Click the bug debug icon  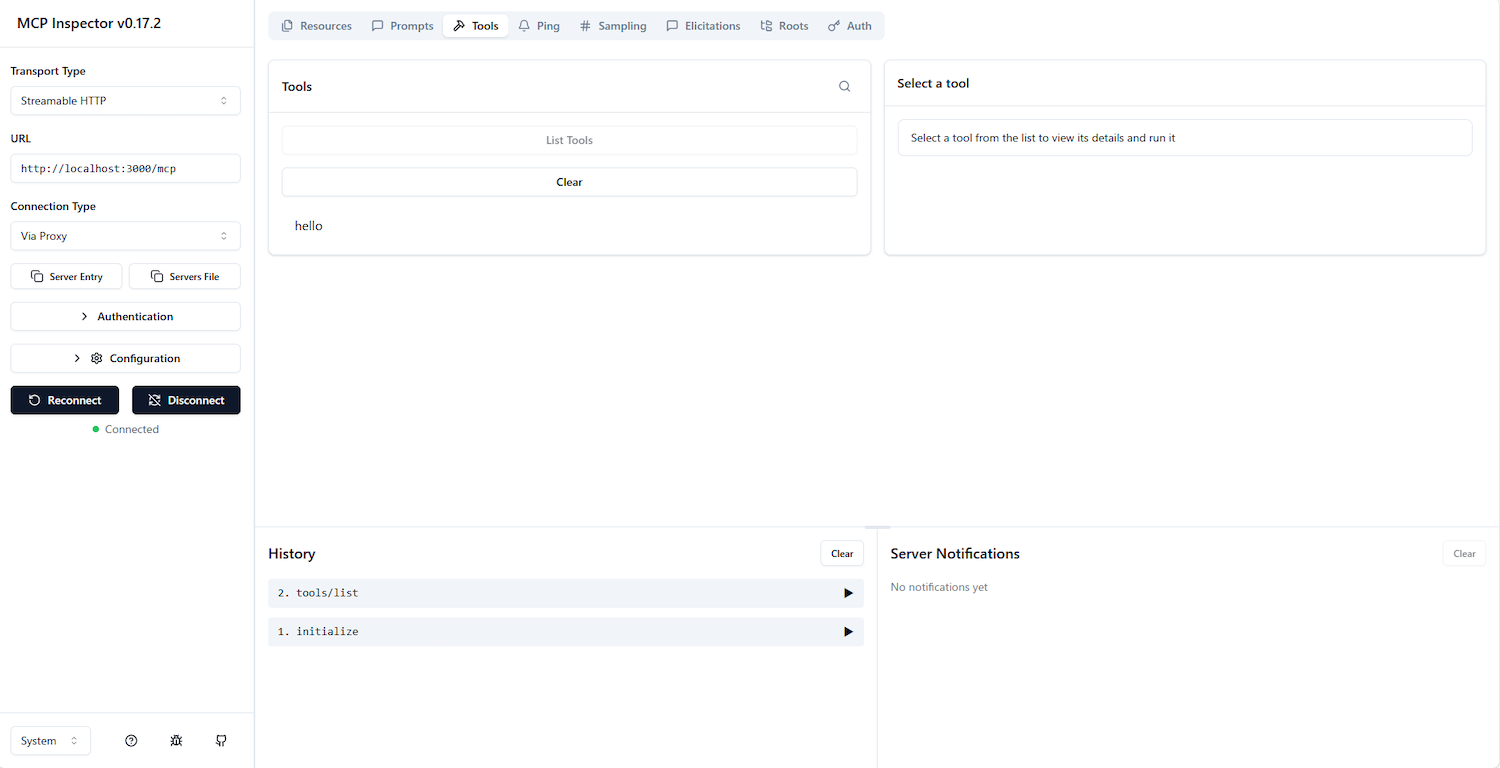pos(176,741)
